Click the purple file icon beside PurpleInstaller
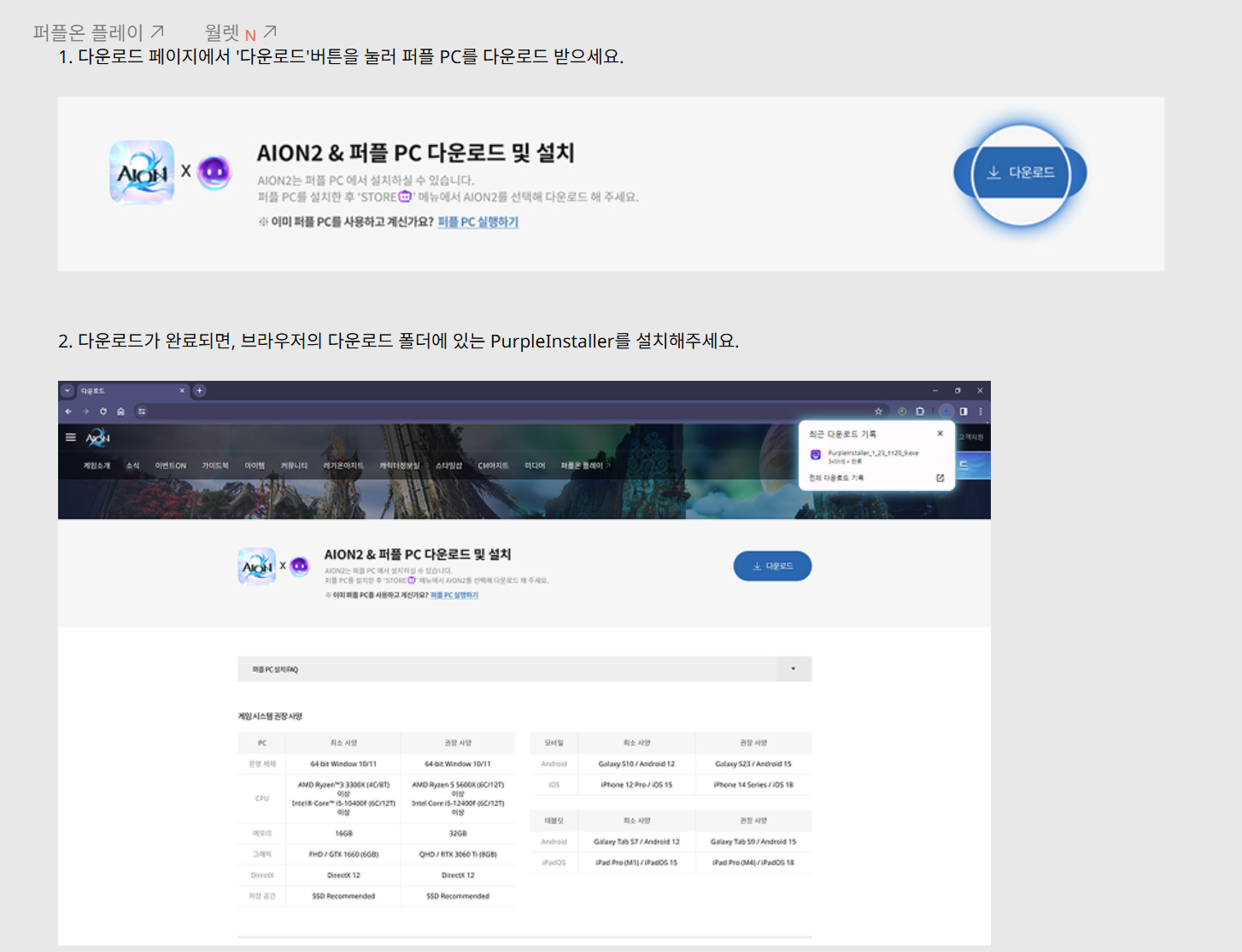The width and height of the screenshot is (1242, 952). pyautogui.click(x=815, y=455)
